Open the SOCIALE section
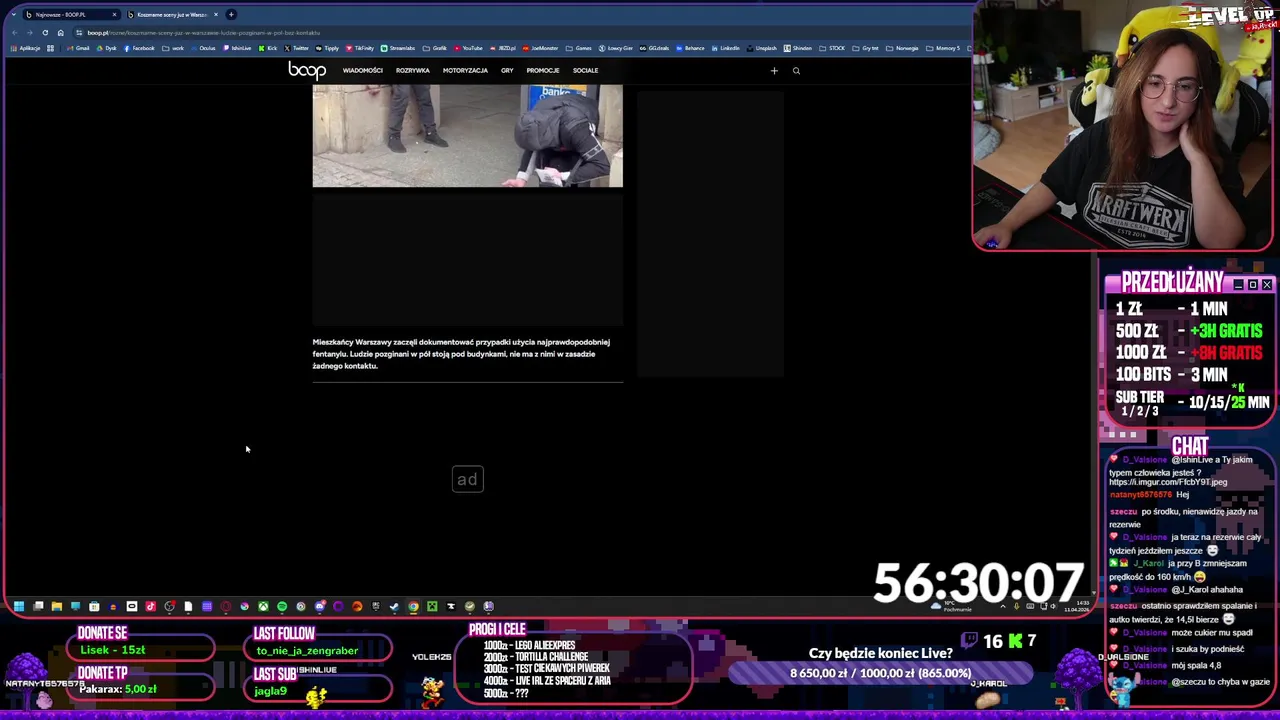 585,70
